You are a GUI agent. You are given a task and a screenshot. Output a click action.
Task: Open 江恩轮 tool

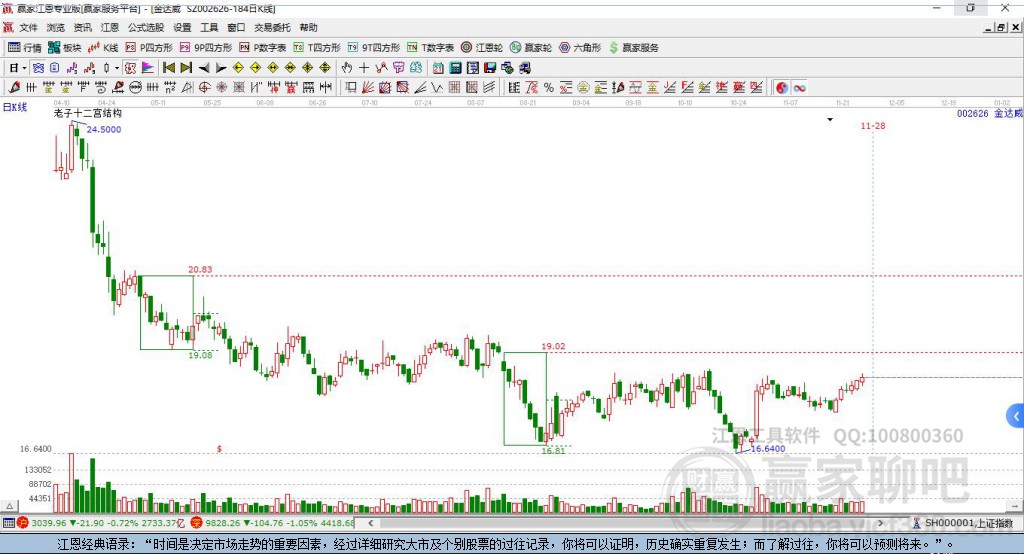coord(482,48)
